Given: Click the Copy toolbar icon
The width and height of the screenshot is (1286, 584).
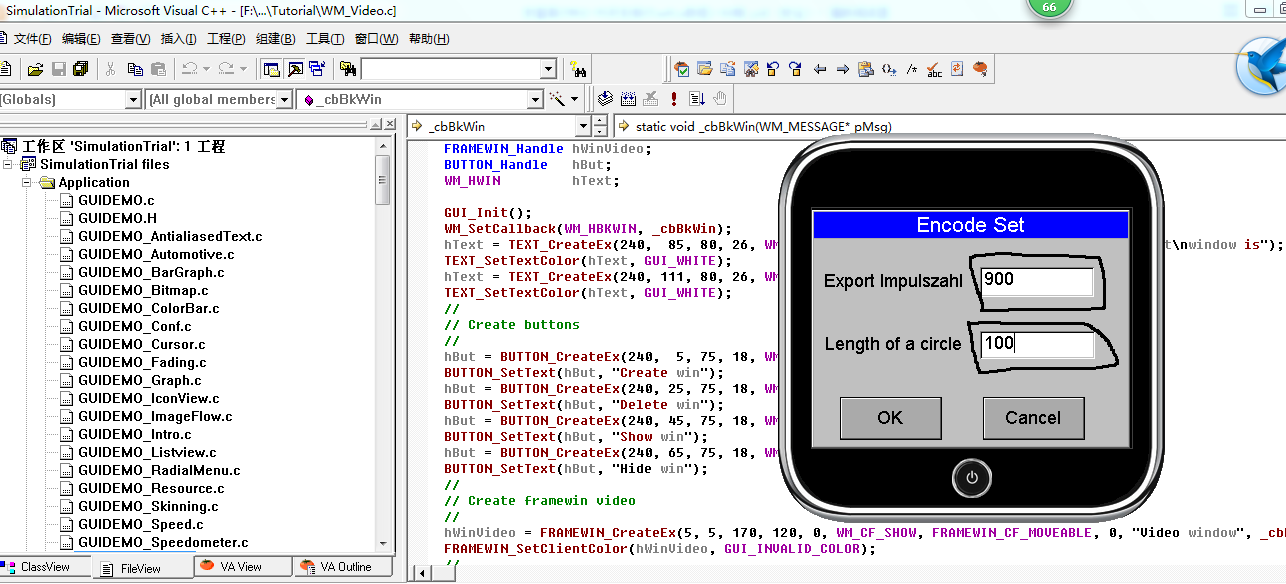Looking at the screenshot, I should (135, 69).
